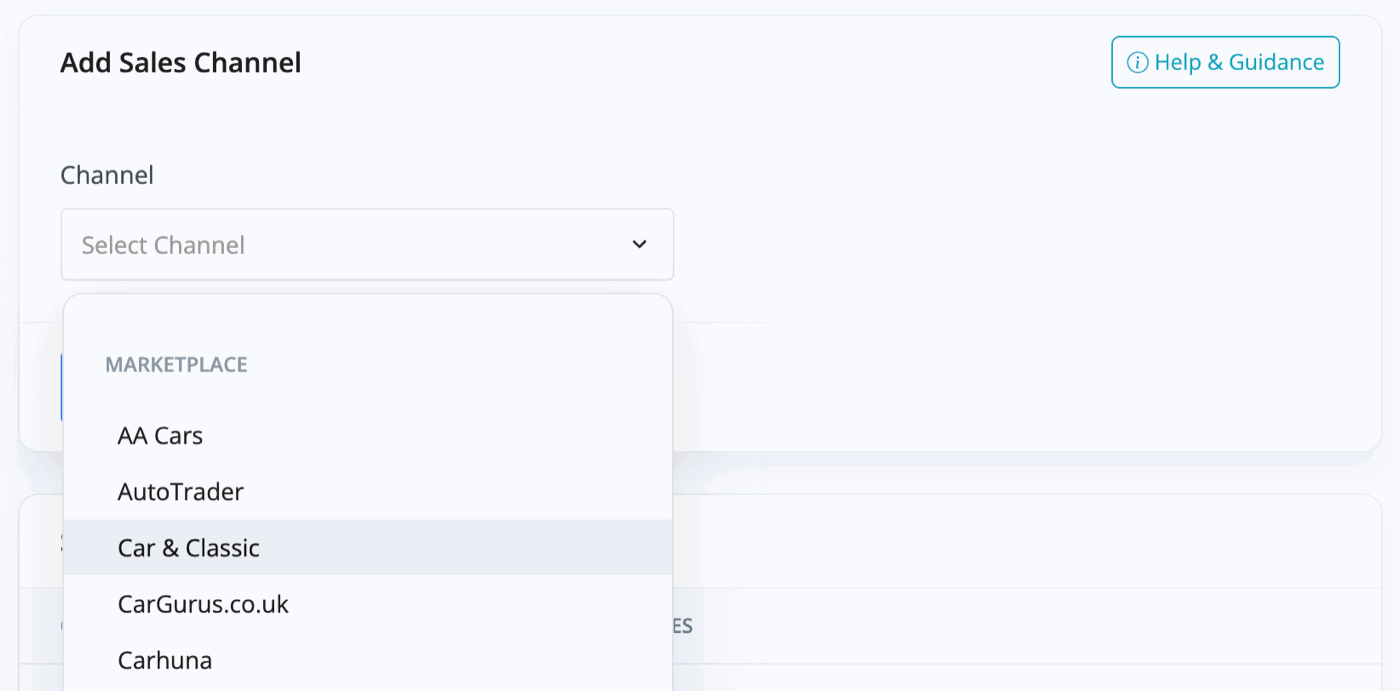Click the column header ending in ES

(x=683, y=627)
